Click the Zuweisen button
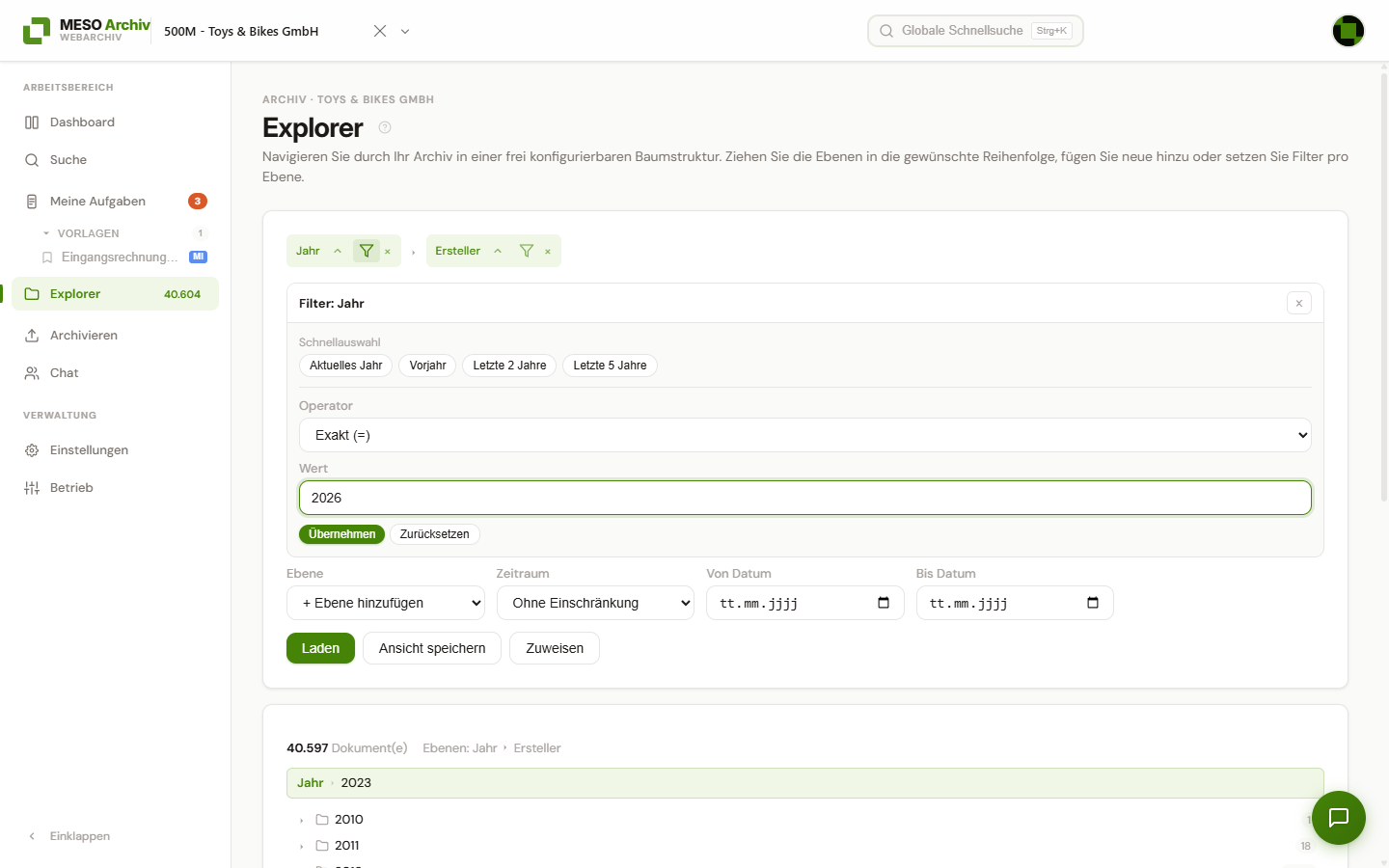 [x=555, y=648]
